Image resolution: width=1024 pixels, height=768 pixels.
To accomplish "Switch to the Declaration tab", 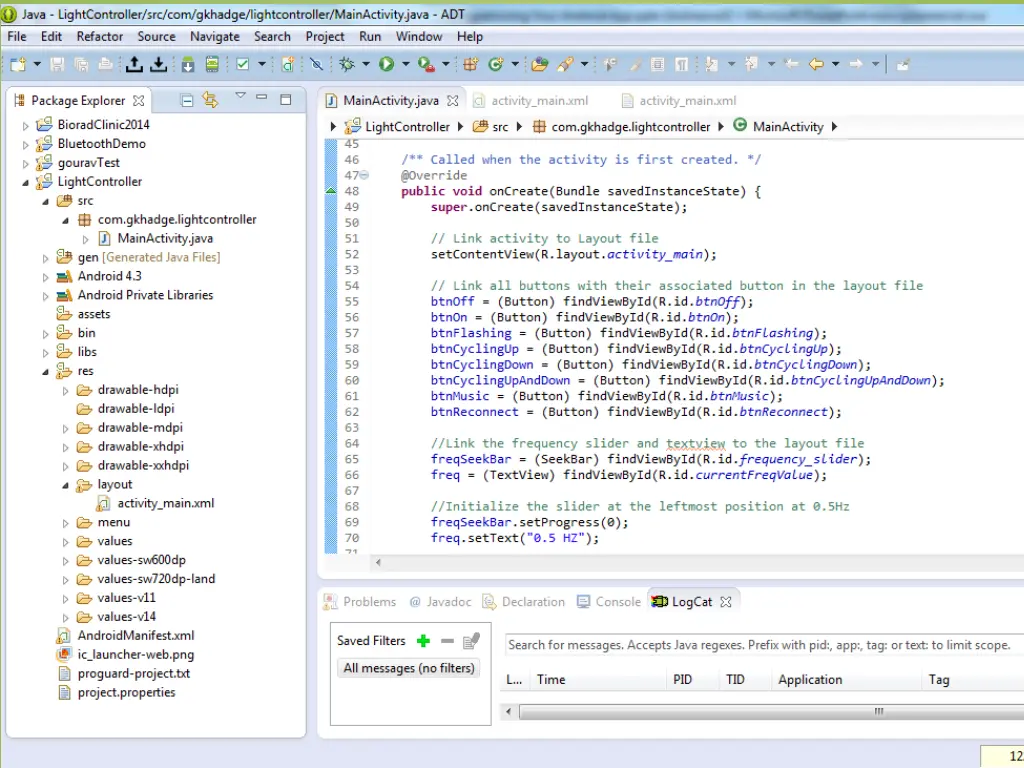I will [524, 601].
